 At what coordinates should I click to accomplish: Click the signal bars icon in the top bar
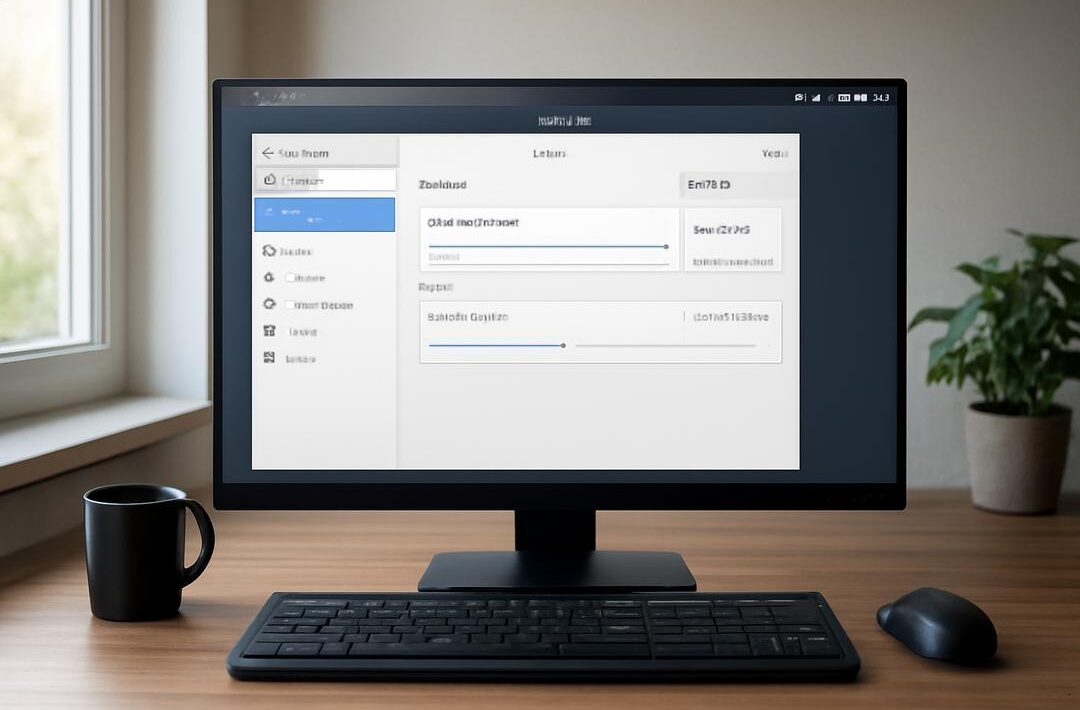point(816,98)
